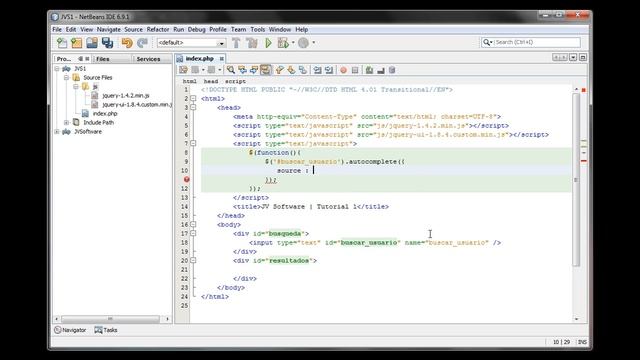Open the Debug Project dropdown arrow

pyautogui.click(x=293, y=42)
